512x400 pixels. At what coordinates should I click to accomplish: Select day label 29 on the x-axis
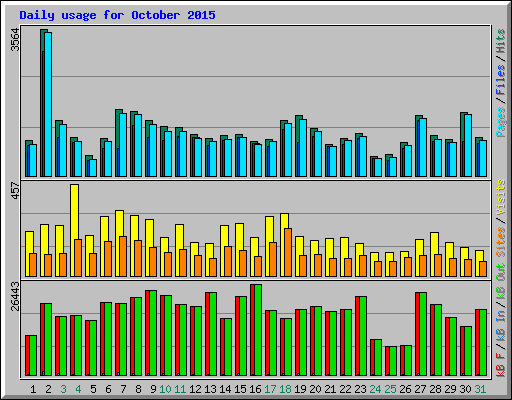click(x=450, y=389)
